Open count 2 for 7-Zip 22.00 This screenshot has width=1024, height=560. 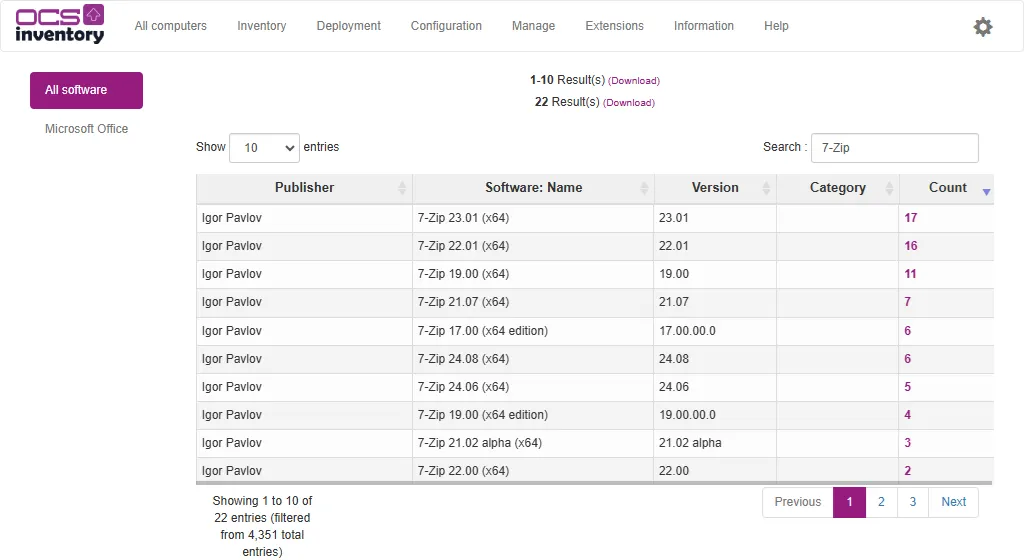[907, 471]
